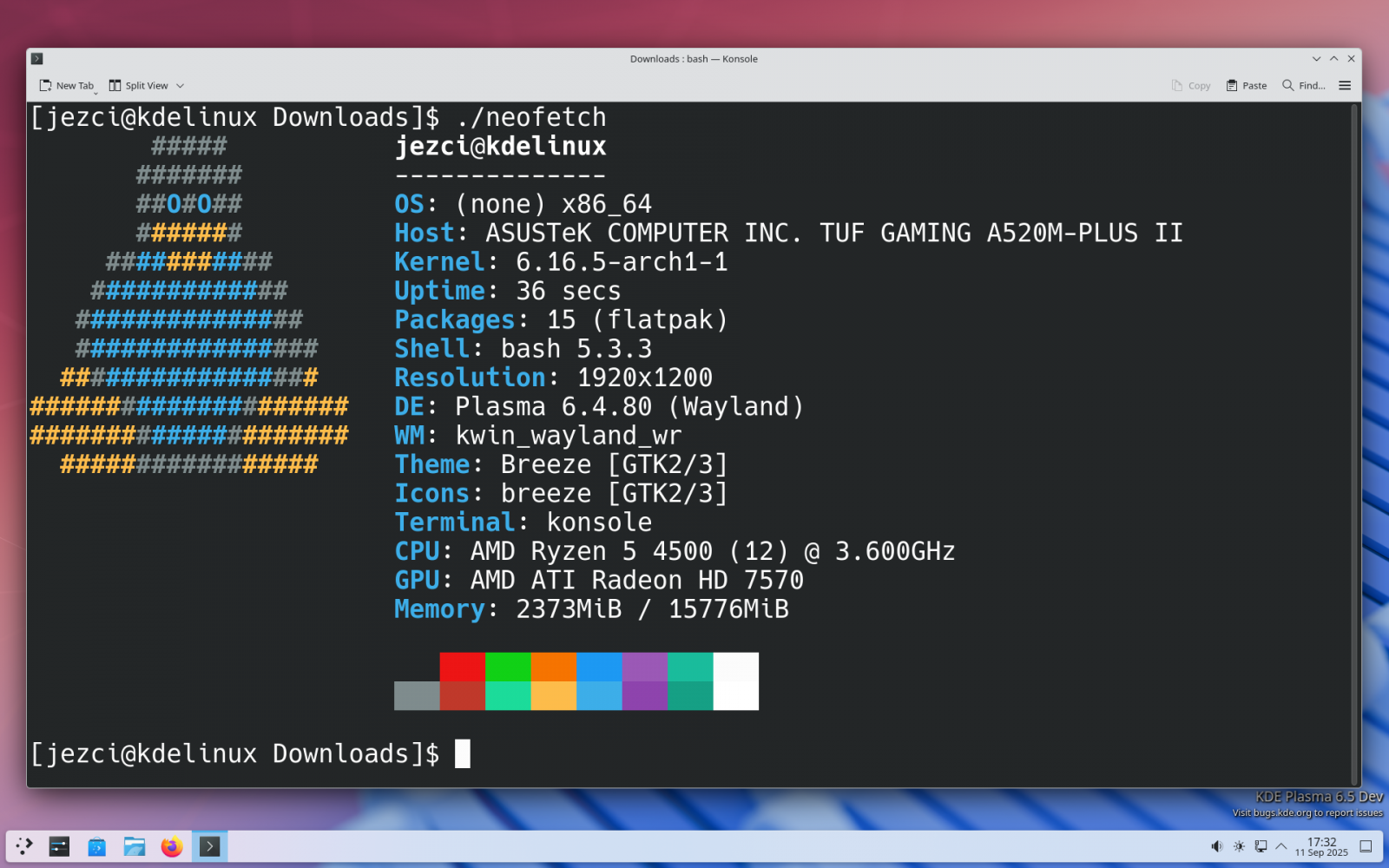This screenshot has width=1389, height=868.
Task: Launch Firefox from the taskbar
Action: click(x=172, y=846)
